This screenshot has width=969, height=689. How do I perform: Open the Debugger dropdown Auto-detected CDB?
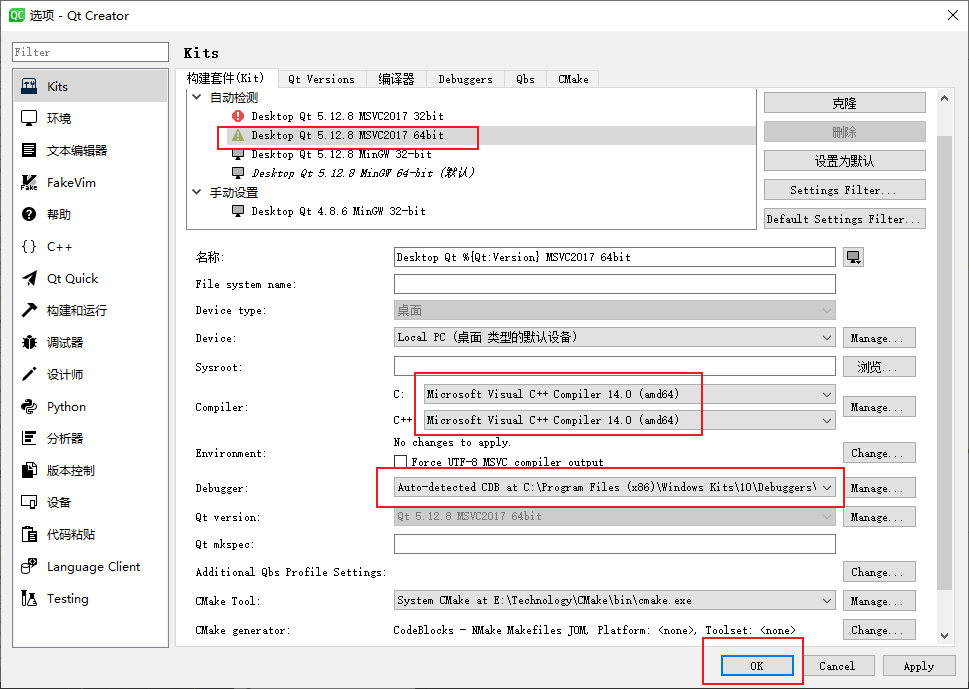614,488
